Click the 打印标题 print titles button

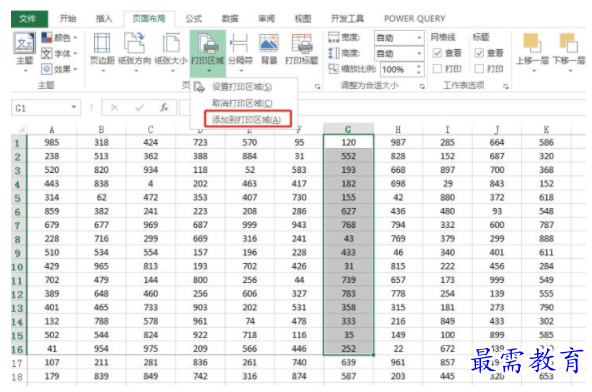301,49
